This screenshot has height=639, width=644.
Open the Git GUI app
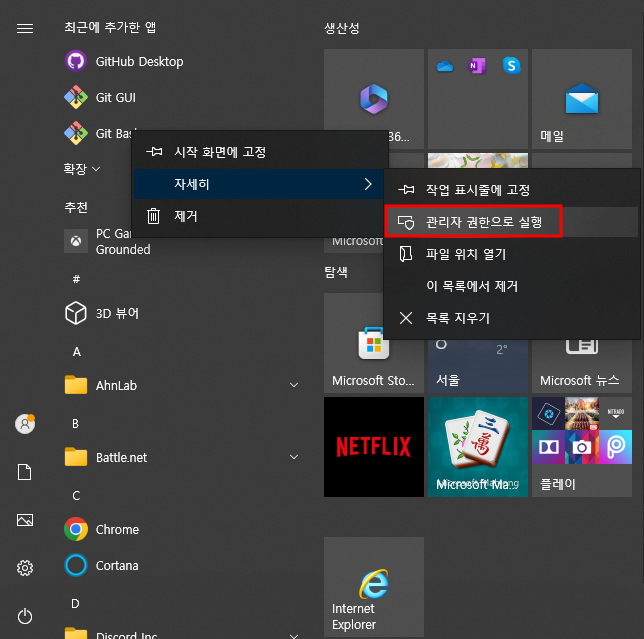click(100, 98)
